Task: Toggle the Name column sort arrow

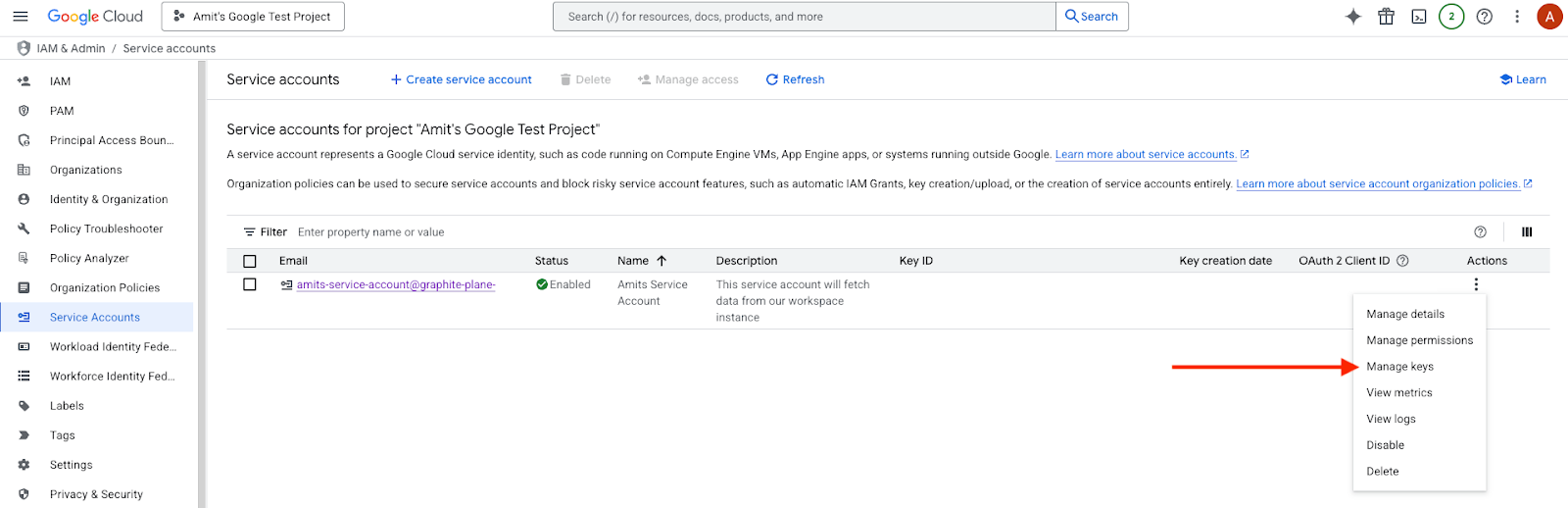Action: pyautogui.click(x=661, y=261)
